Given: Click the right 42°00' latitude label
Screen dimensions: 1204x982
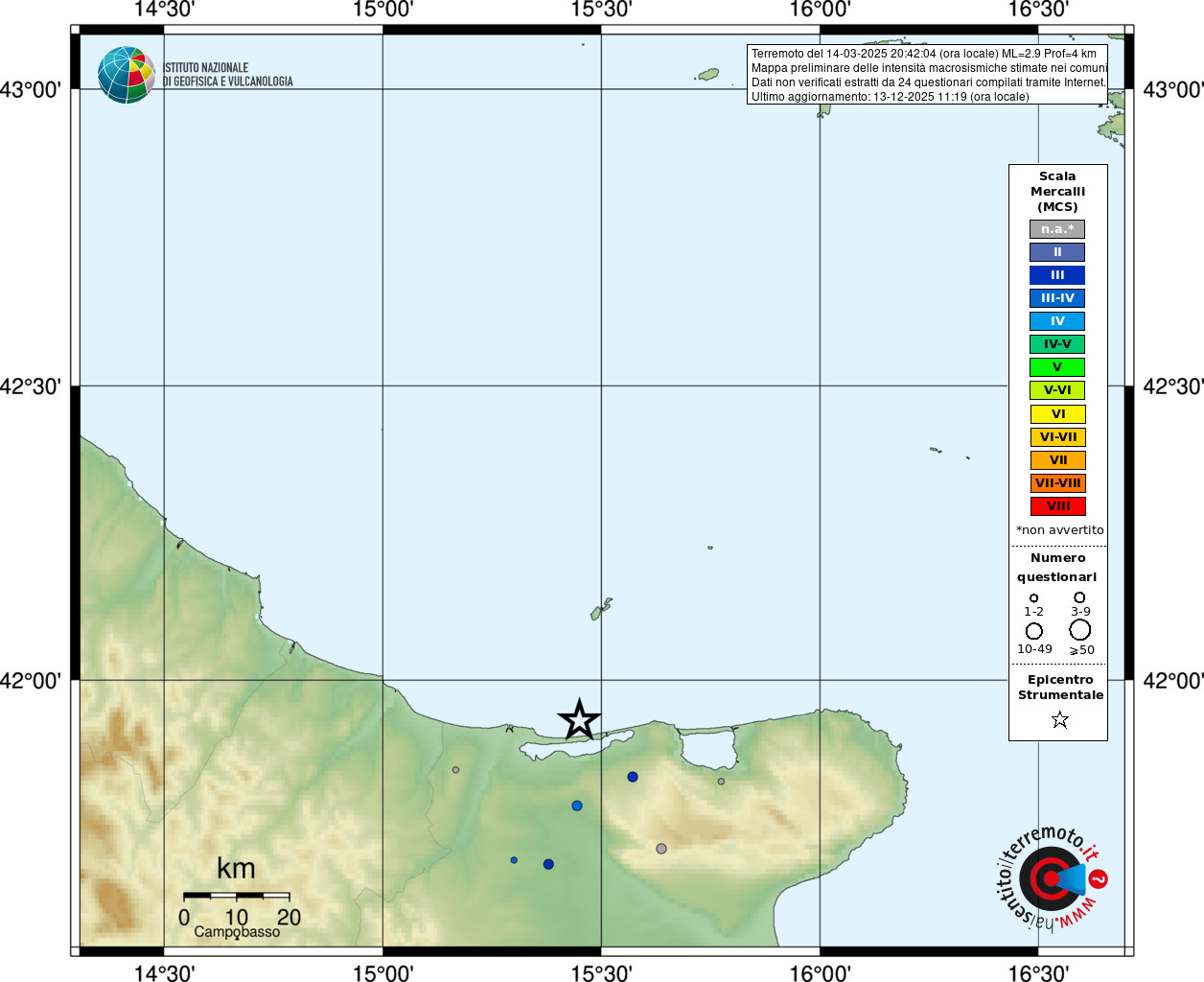Looking at the screenshot, I should click(1173, 681).
